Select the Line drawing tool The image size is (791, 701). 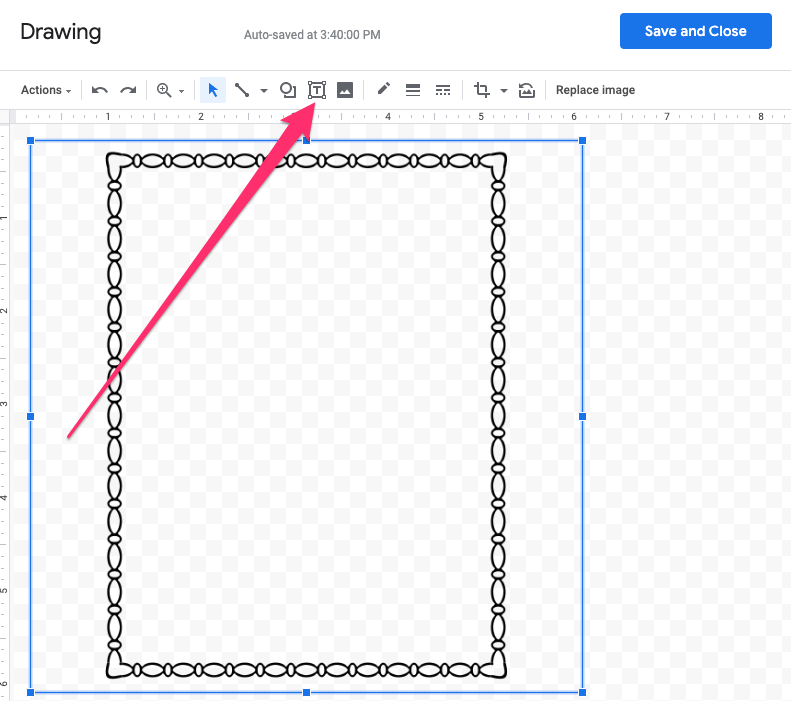click(x=241, y=90)
